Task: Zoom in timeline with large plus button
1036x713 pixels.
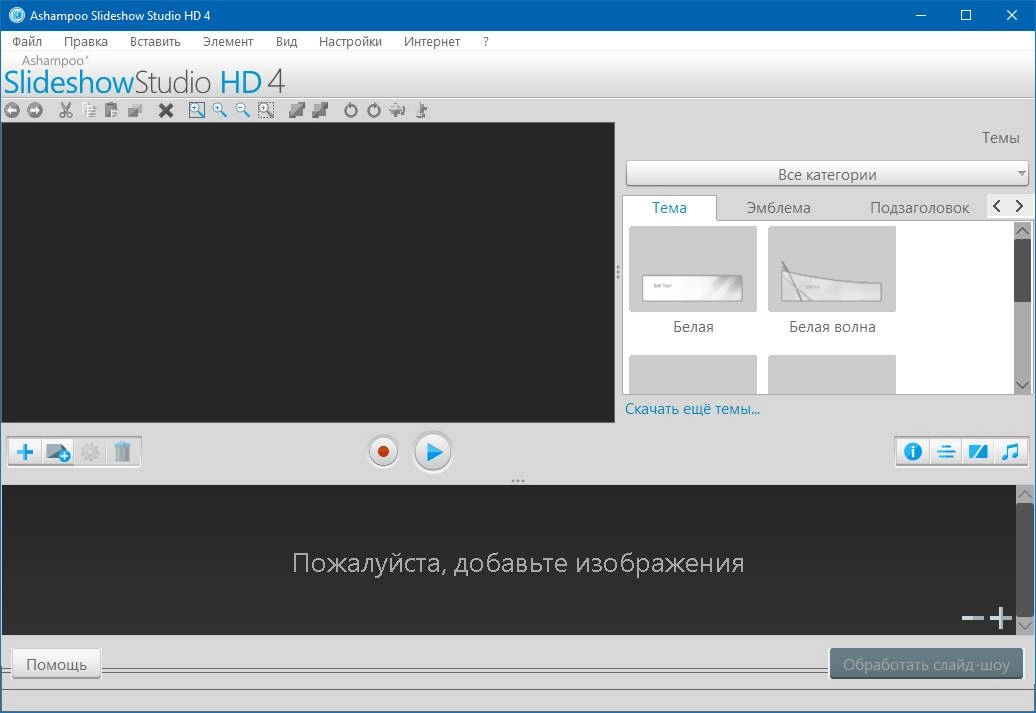Action: point(1001,618)
